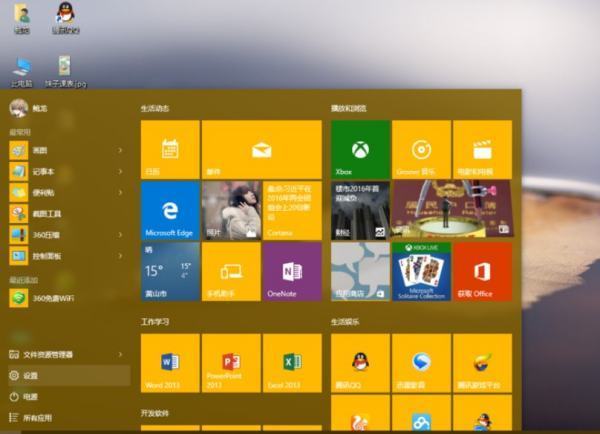
Task: Expand the 控制面板 jump list chevron
Action: pos(120,256)
